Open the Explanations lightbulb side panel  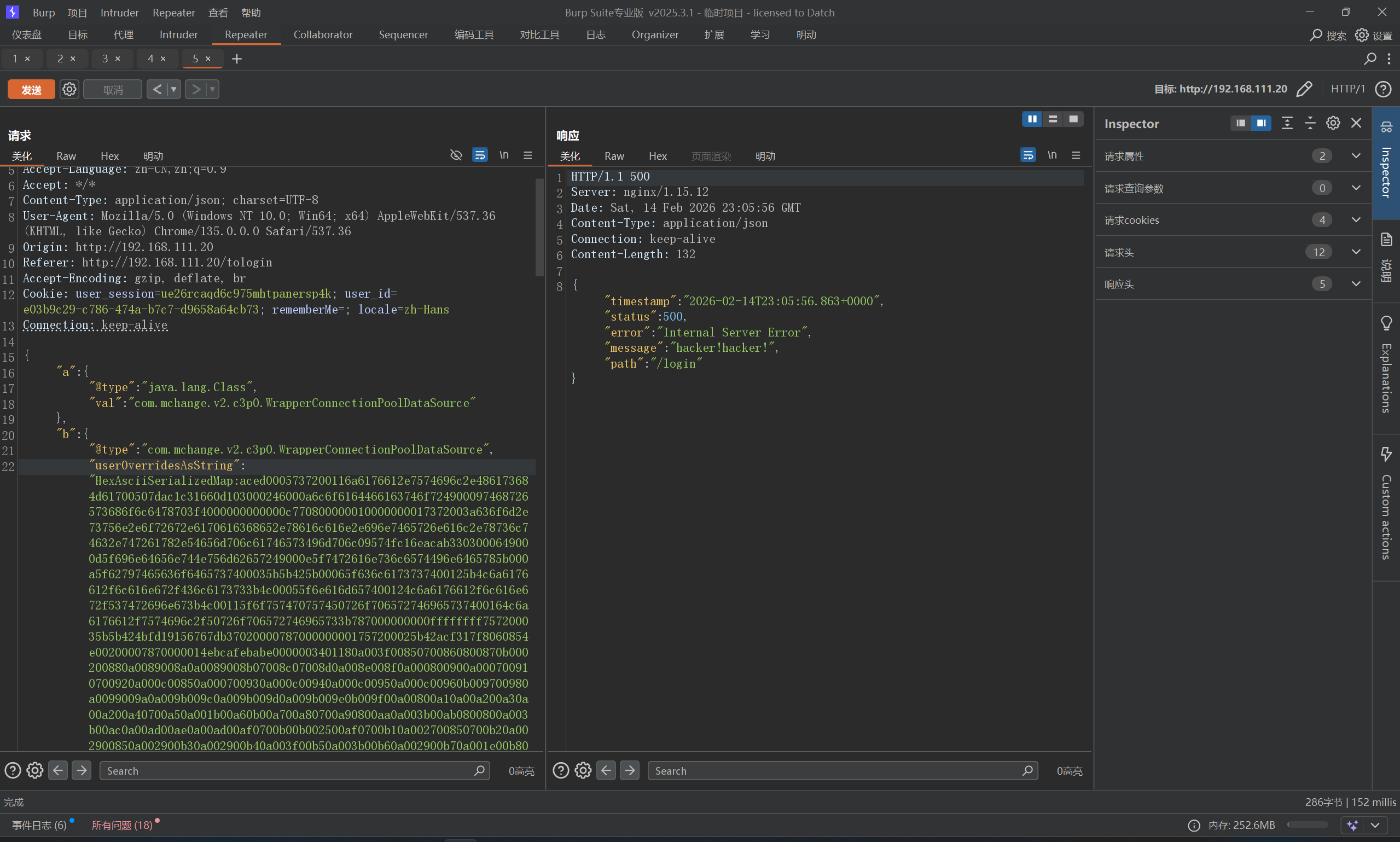(1386, 323)
